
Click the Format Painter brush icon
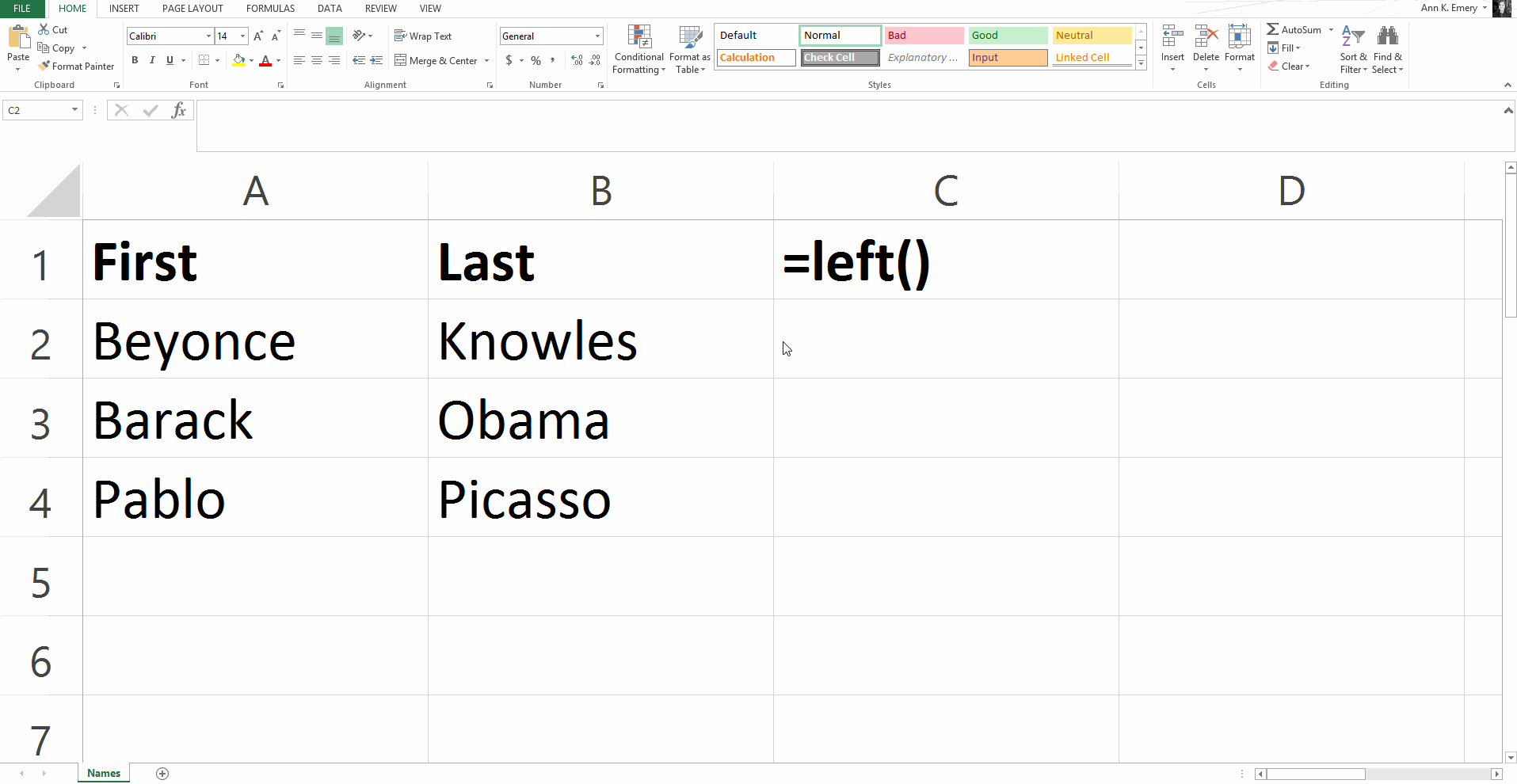[44, 67]
